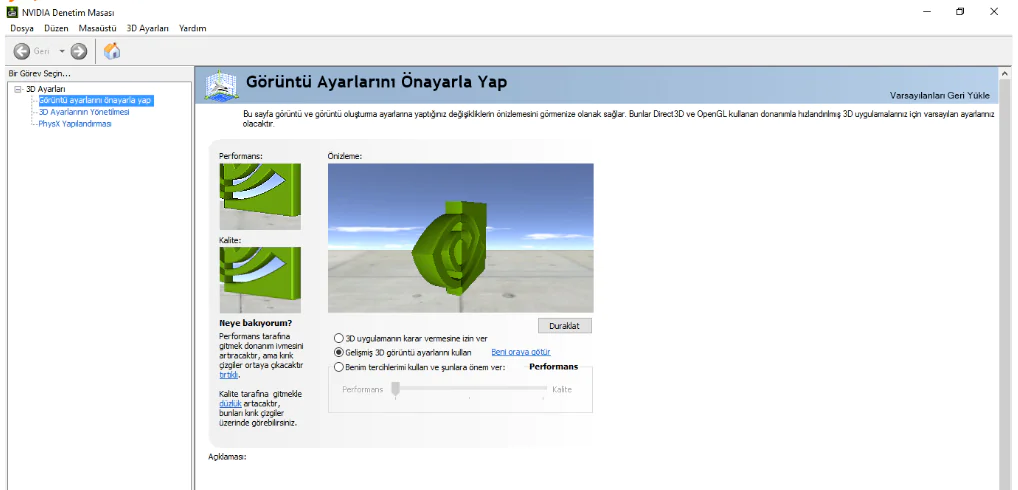Click the Performans–Kalite slider handle

pyautogui.click(x=396, y=389)
